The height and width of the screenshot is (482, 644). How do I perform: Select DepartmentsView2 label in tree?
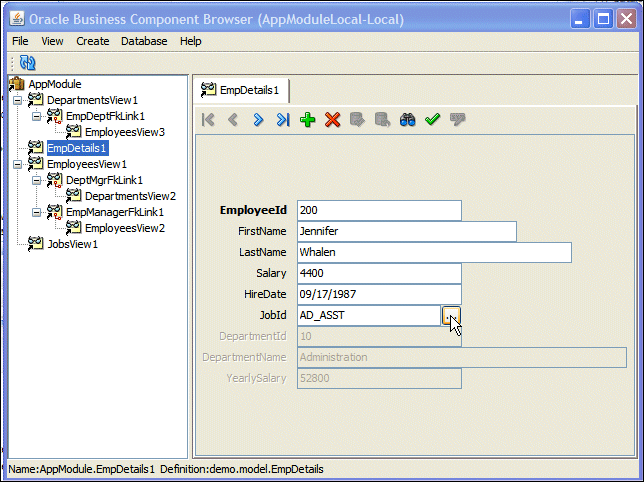pos(130,196)
